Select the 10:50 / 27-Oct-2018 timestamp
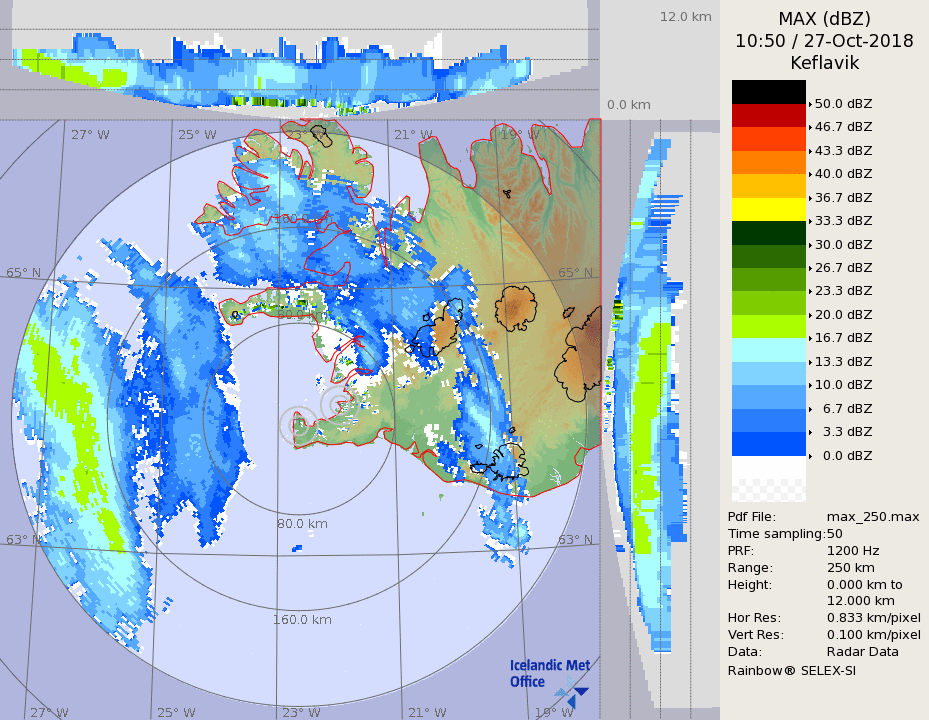The width and height of the screenshot is (929, 720). point(824,41)
